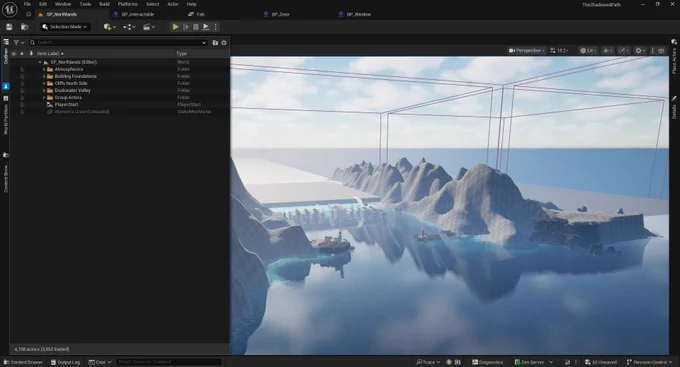Screen dimensions: 680x367
Task: Collapse the SP_Northlands (Editor) world row
Action: [x=40, y=62]
